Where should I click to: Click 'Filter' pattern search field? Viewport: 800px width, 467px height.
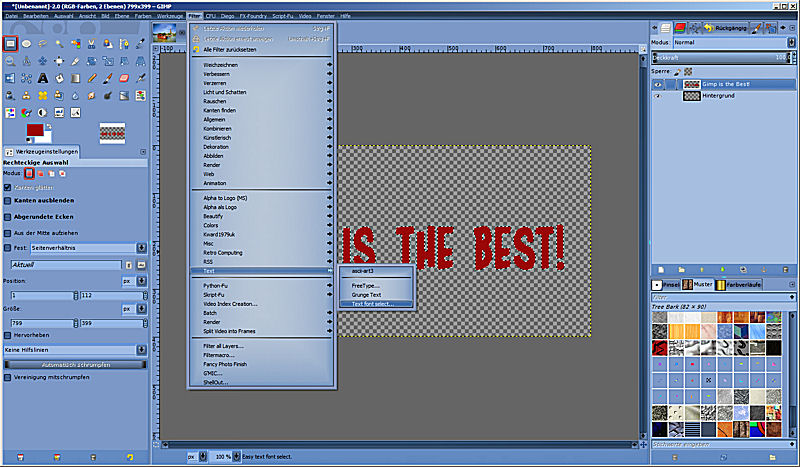pyautogui.click(x=723, y=297)
